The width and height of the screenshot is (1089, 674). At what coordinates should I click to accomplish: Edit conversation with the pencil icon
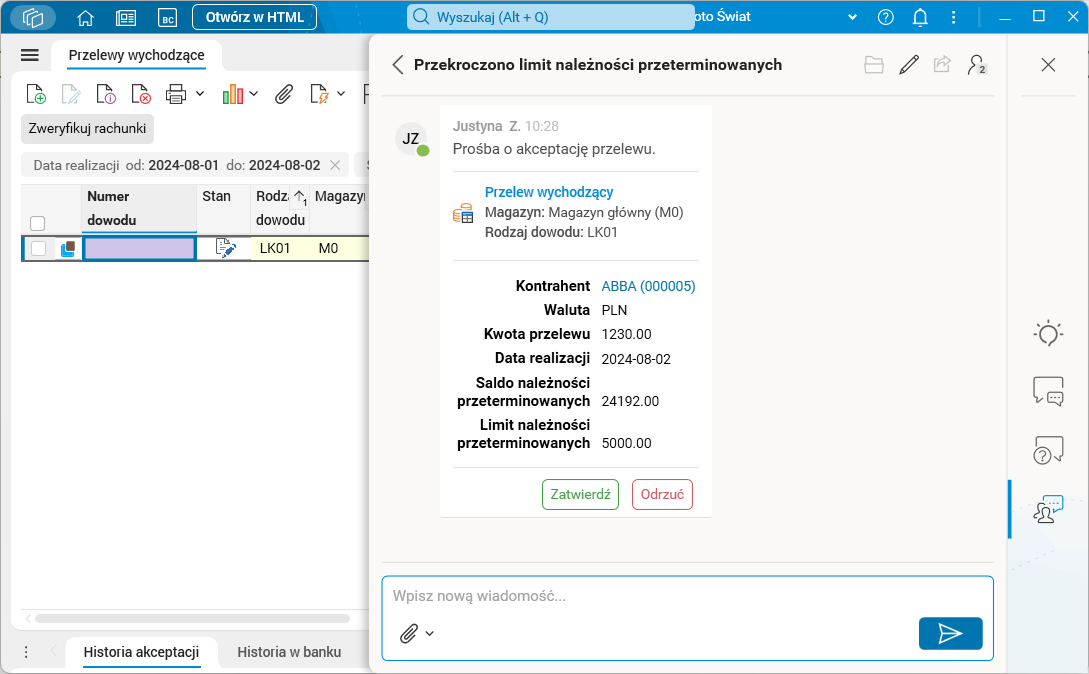point(908,65)
